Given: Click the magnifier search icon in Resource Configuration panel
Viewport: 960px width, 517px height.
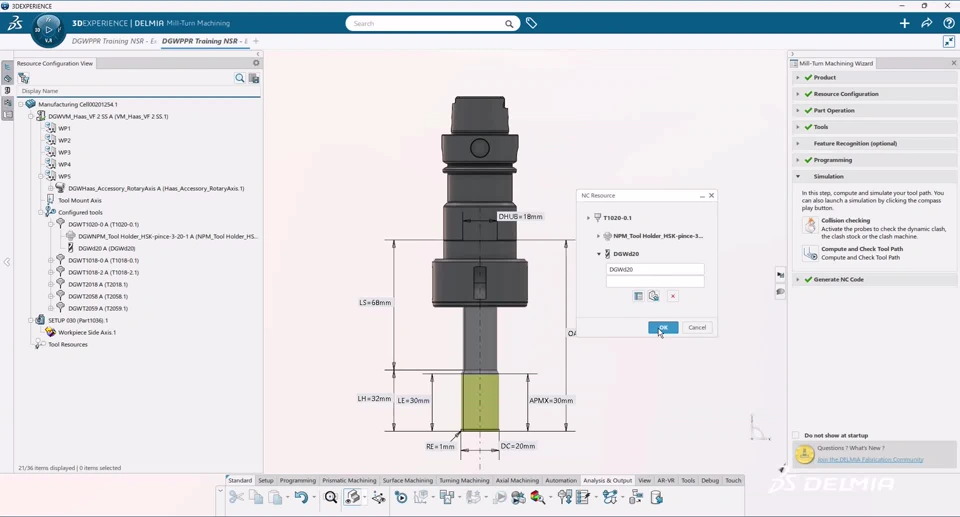Looking at the screenshot, I should tap(239, 78).
